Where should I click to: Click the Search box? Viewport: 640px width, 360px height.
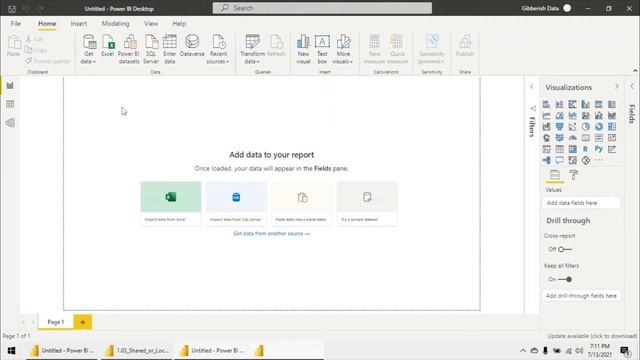[x=322, y=8]
